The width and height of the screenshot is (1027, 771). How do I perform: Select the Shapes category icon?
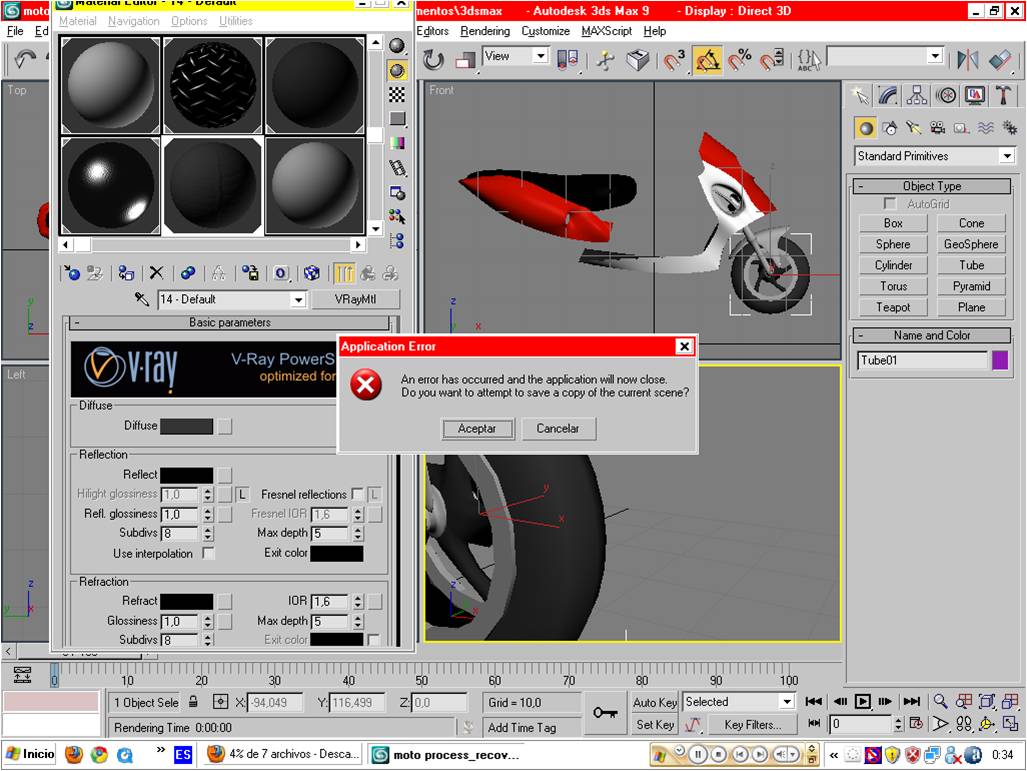click(x=889, y=128)
